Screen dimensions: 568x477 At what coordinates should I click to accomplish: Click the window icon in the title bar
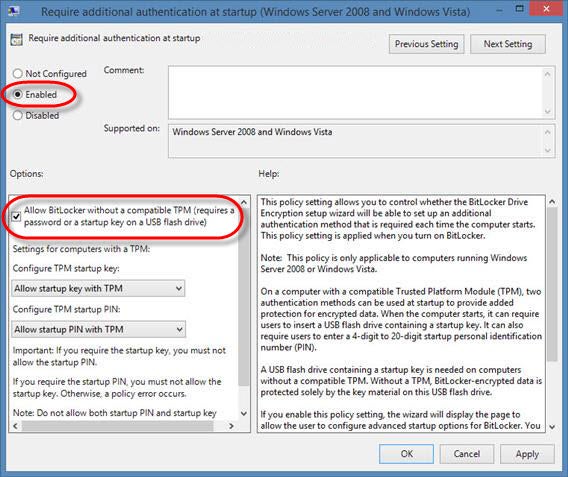tap(14, 12)
